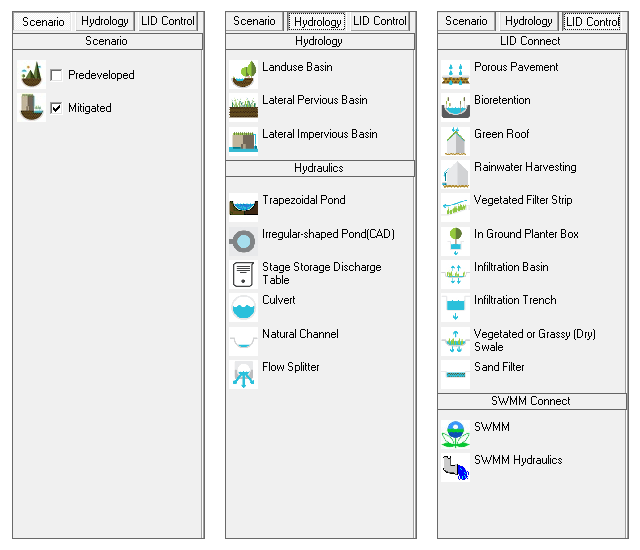The width and height of the screenshot is (640, 550).
Task: Switch to Scenario tab in right panel
Action: pos(466,21)
